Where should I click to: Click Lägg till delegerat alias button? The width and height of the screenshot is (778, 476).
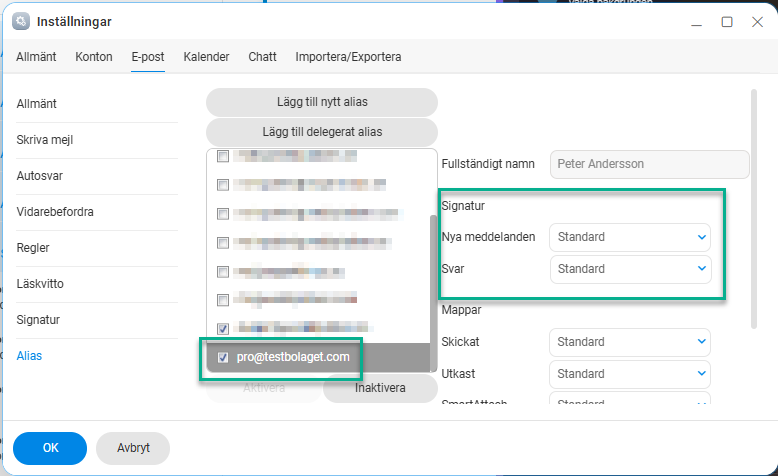(x=322, y=132)
